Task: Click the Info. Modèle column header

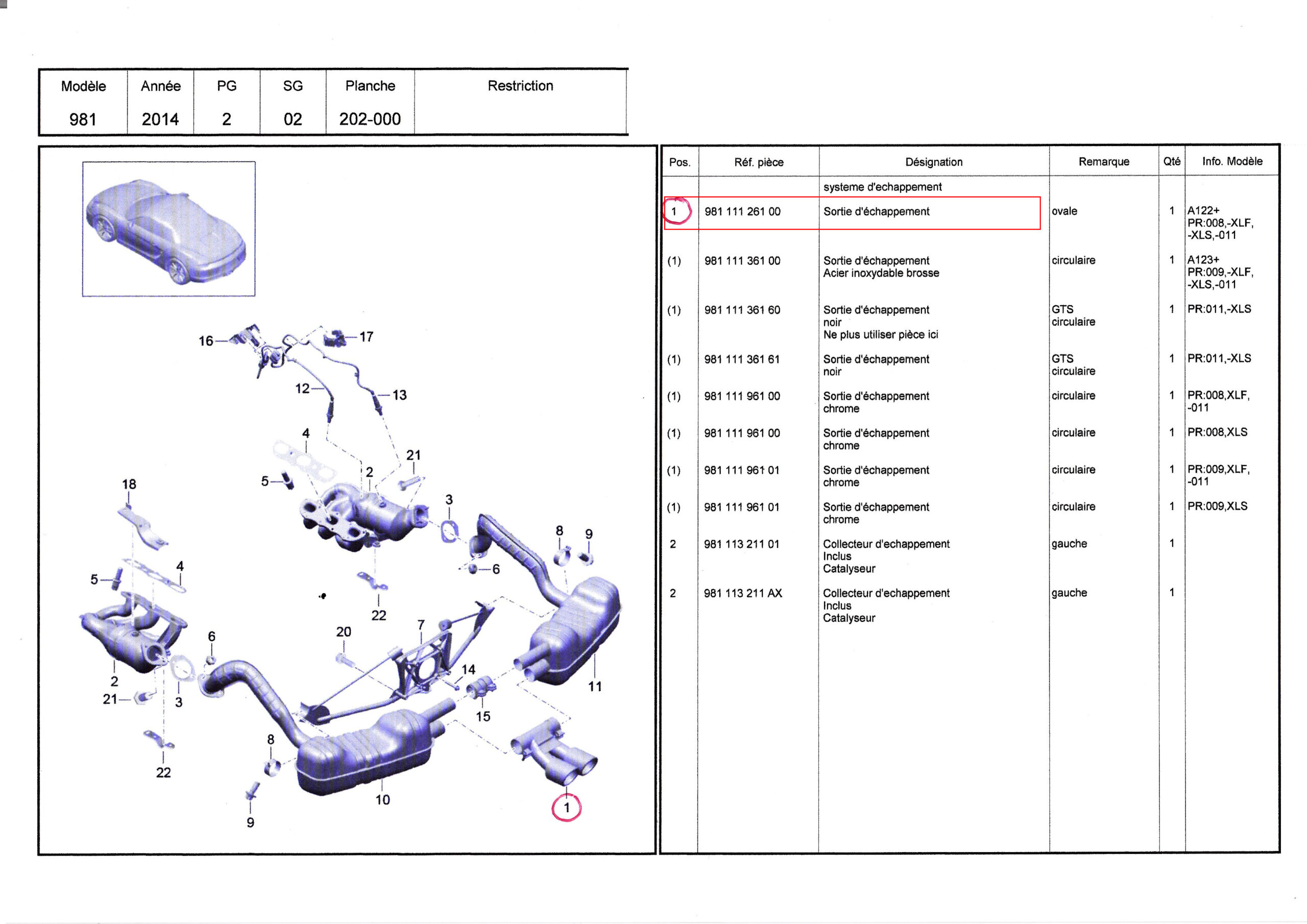Action: 1232,162
